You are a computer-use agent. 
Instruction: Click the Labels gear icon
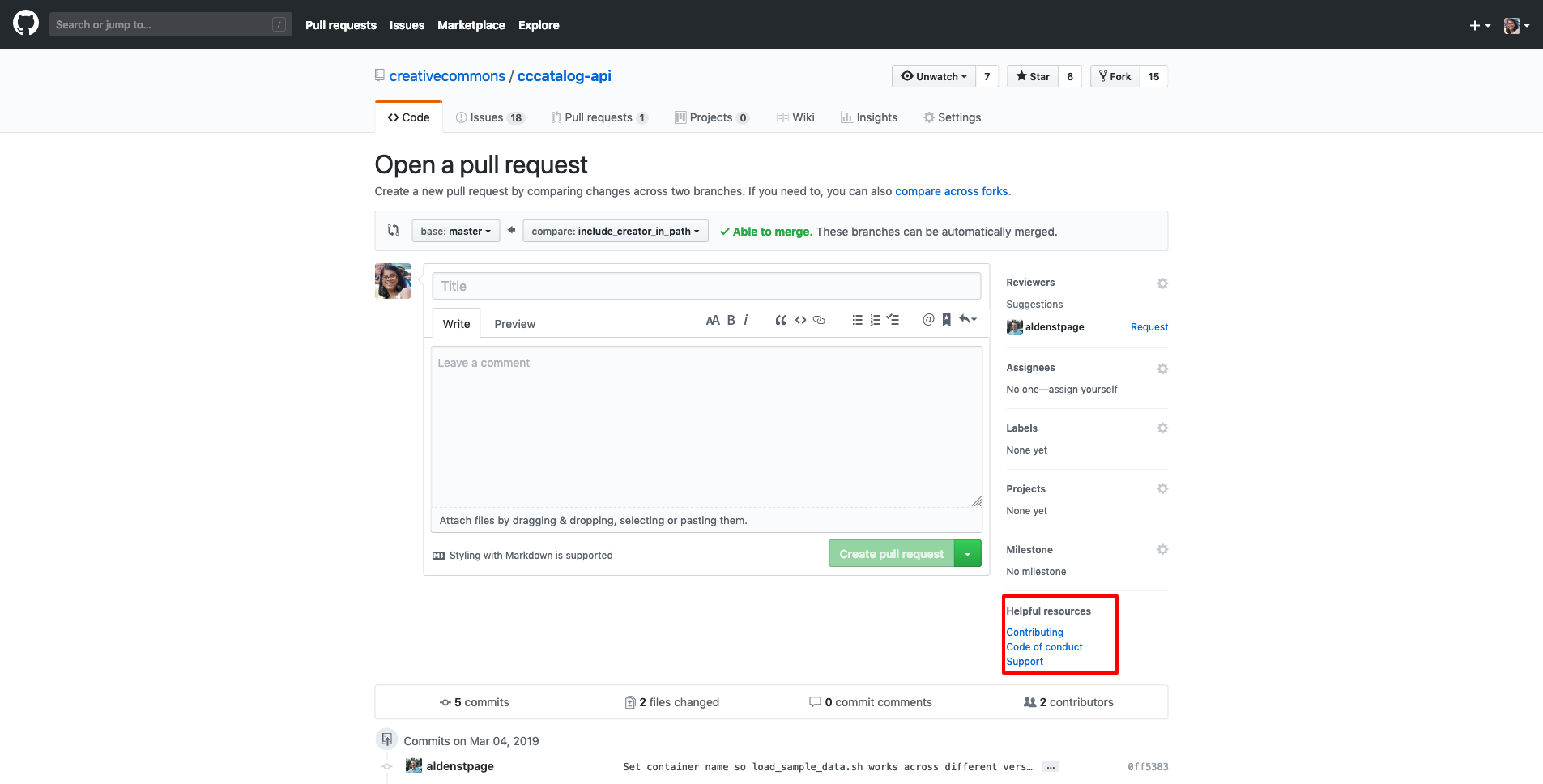[x=1162, y=428]
